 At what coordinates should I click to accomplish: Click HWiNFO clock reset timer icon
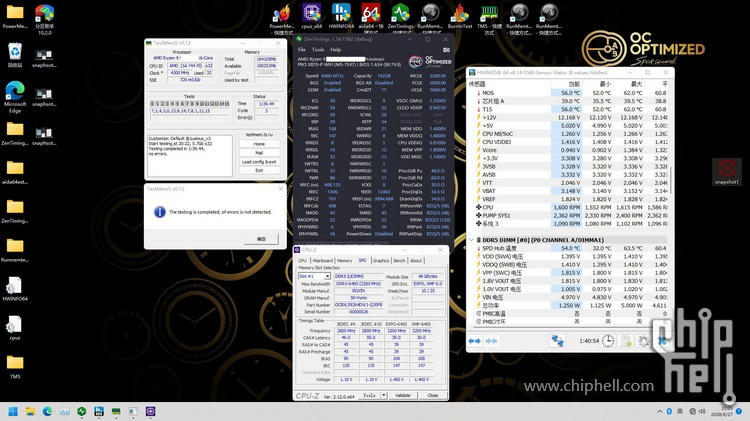pos(608,341)
